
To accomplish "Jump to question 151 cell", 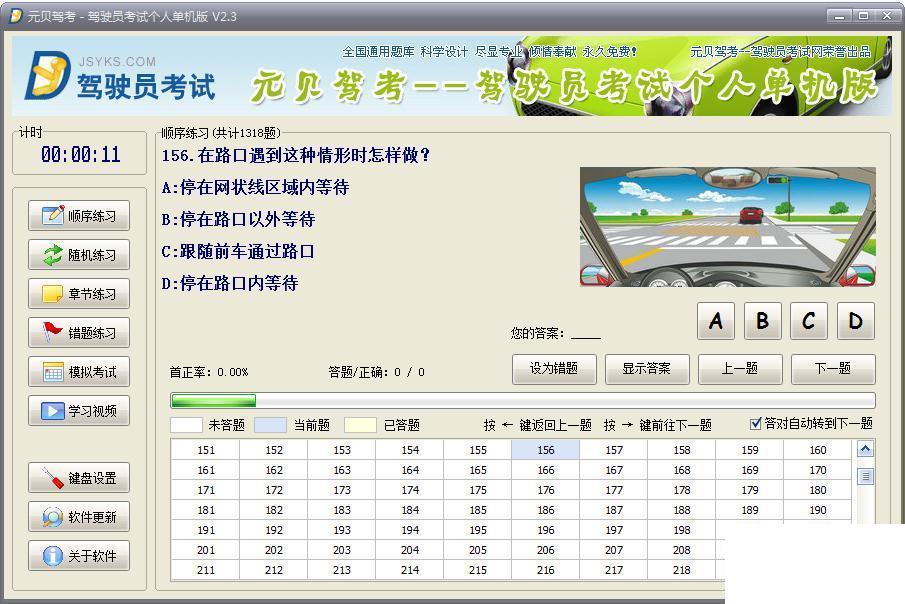I will pyautogui.click(x=205, y=450).
